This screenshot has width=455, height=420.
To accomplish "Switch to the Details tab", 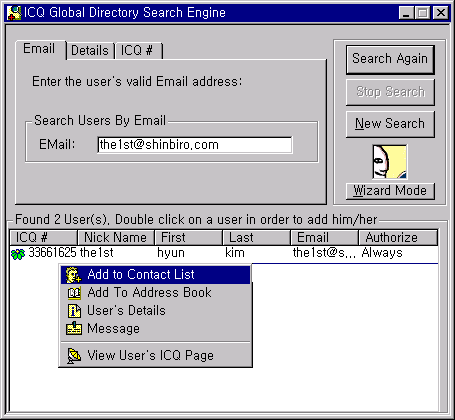I will point(90,51).
